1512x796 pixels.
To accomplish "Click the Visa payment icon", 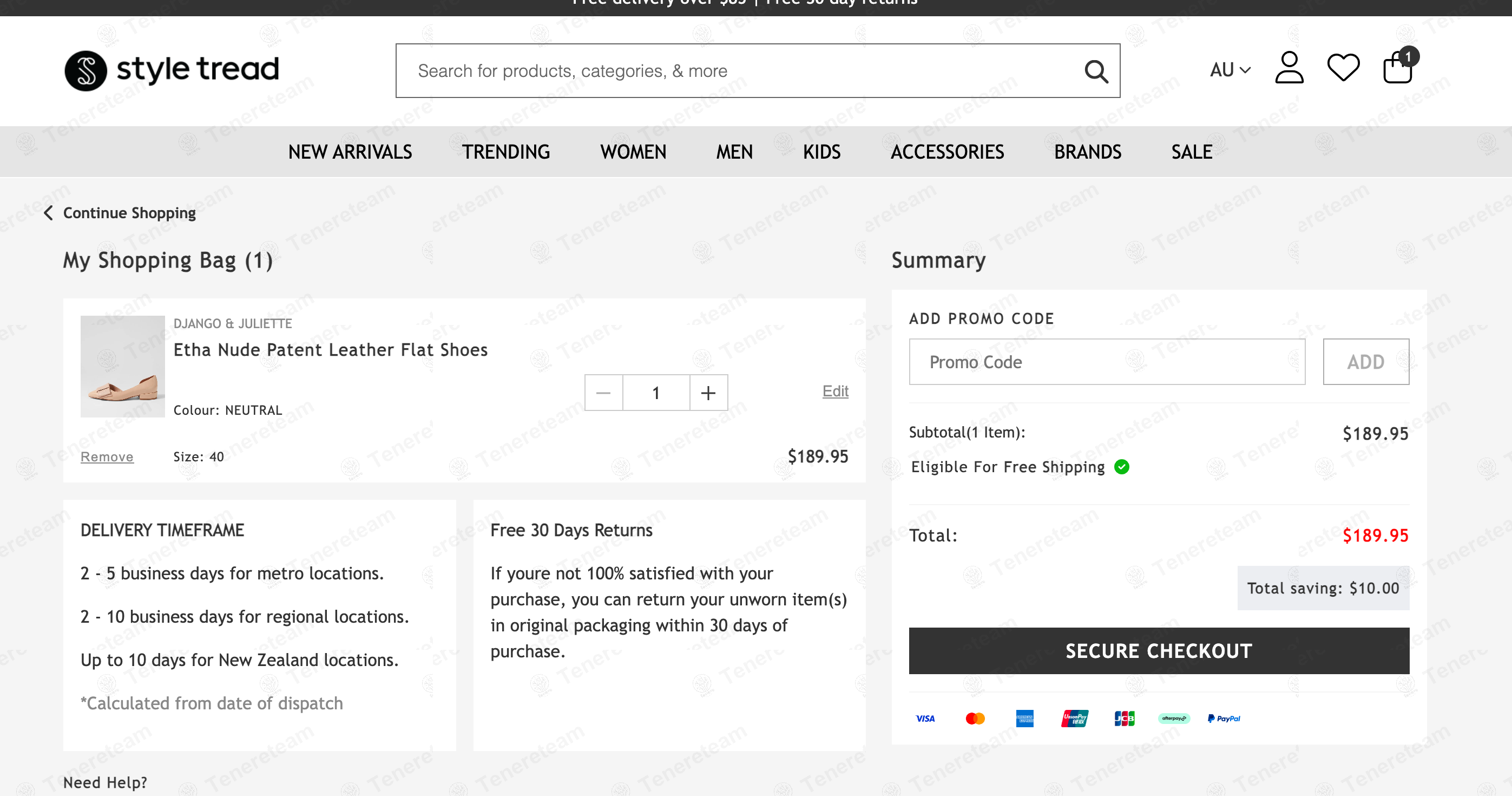I will coord(925,718).
